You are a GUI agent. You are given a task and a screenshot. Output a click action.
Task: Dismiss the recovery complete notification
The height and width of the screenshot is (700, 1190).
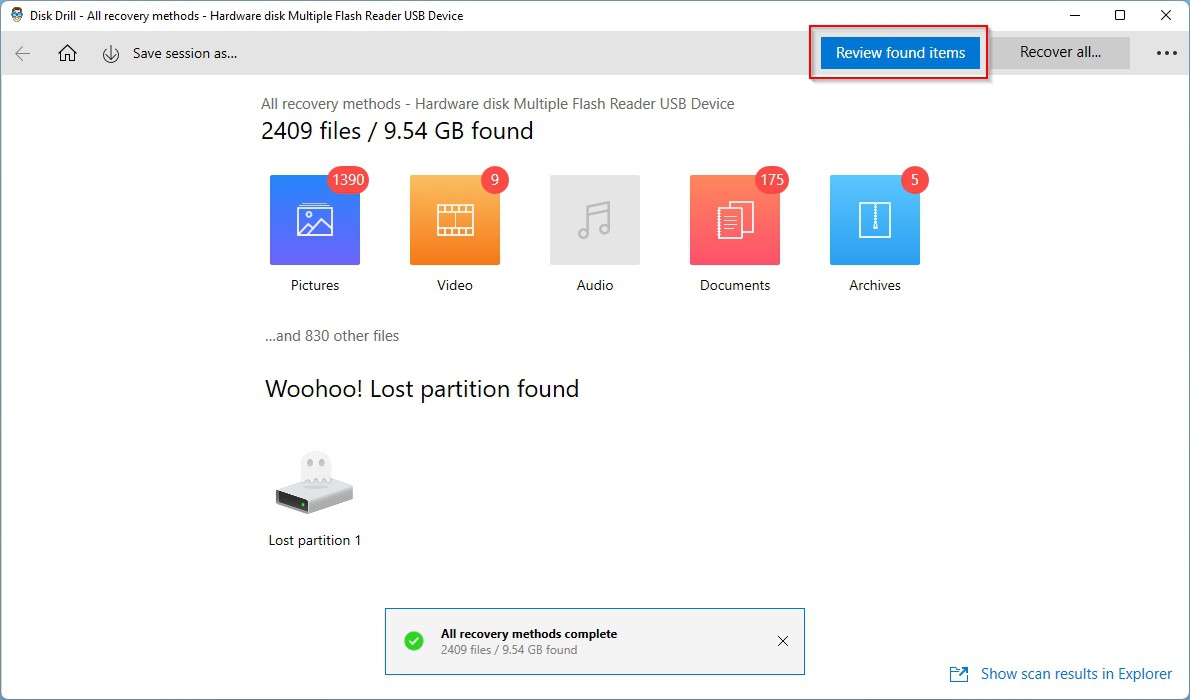tap(782, 642)
